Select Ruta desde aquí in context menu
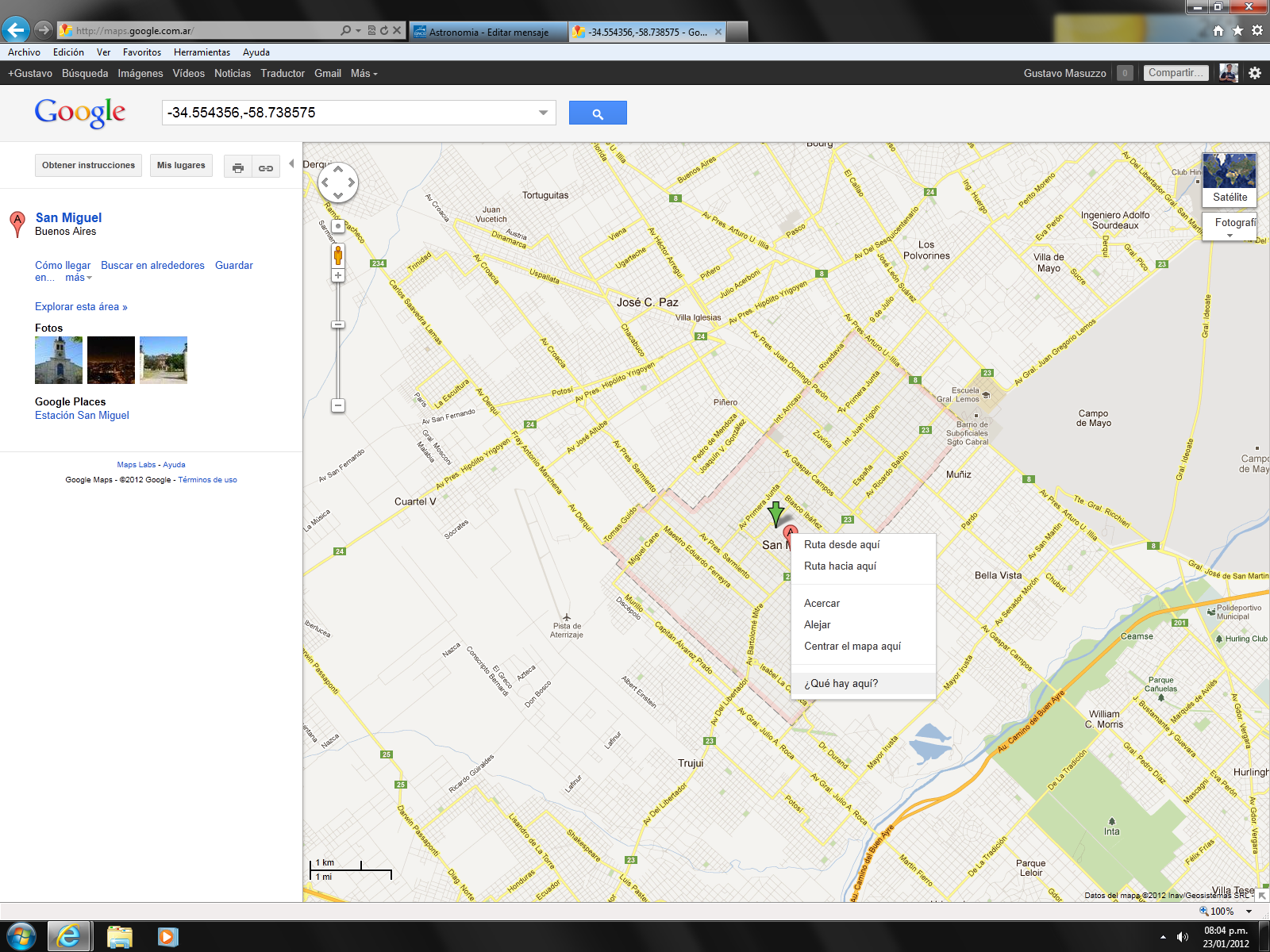This screenshot has height=952, width=1270. [864, 545]
